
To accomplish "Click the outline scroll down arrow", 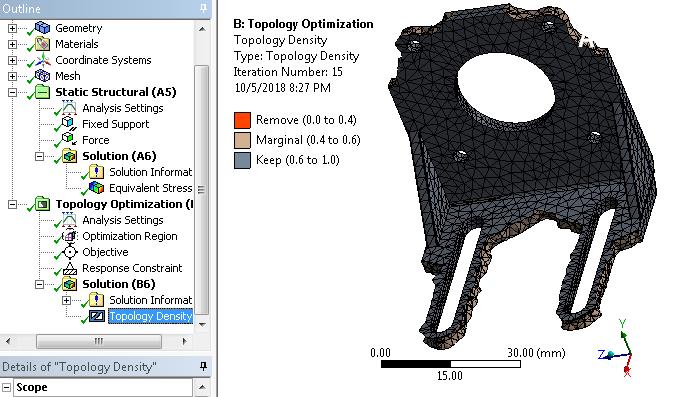I will tap(202, 324).
